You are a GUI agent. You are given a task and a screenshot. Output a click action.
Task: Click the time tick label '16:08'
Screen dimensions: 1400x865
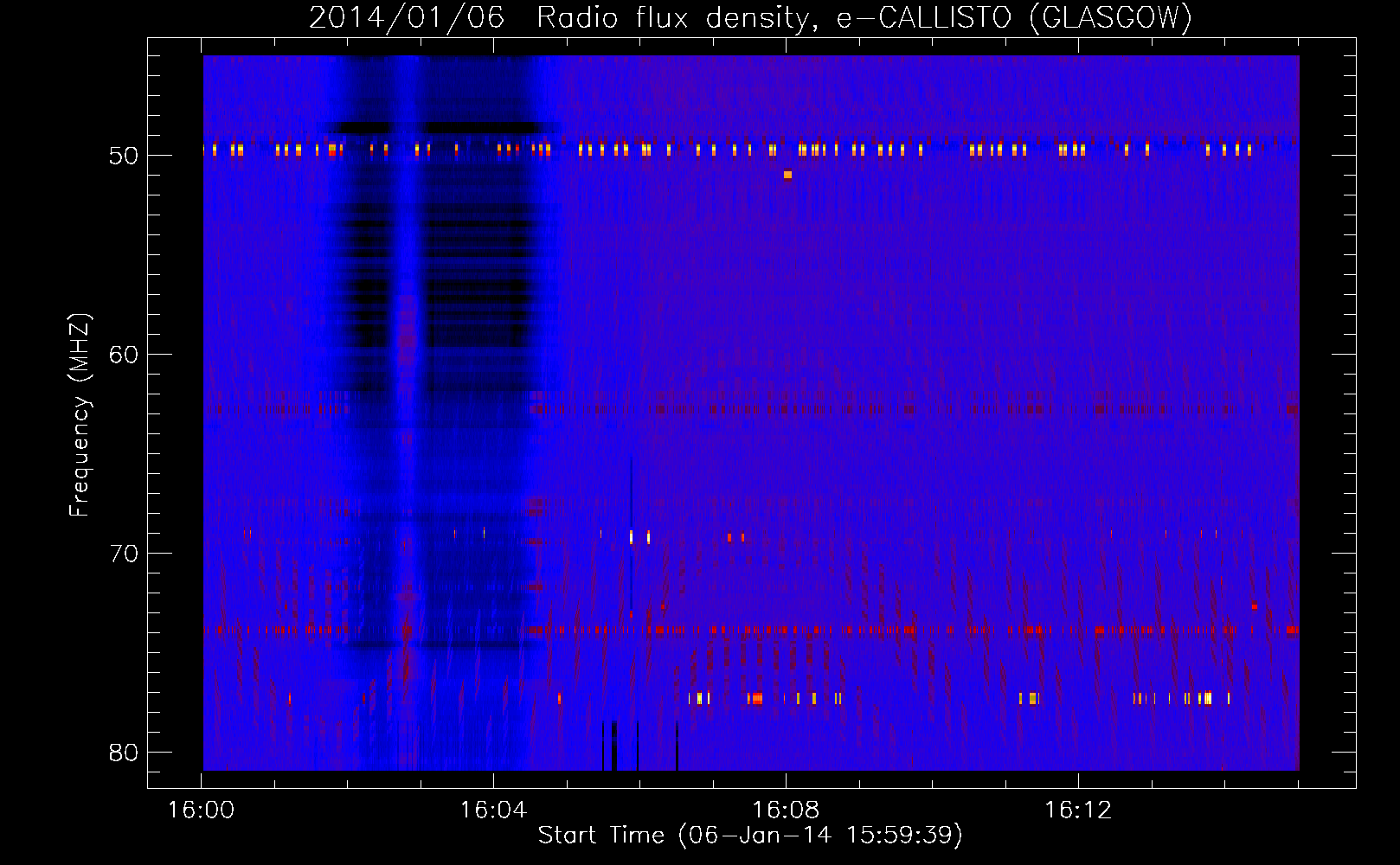point(786,811)
